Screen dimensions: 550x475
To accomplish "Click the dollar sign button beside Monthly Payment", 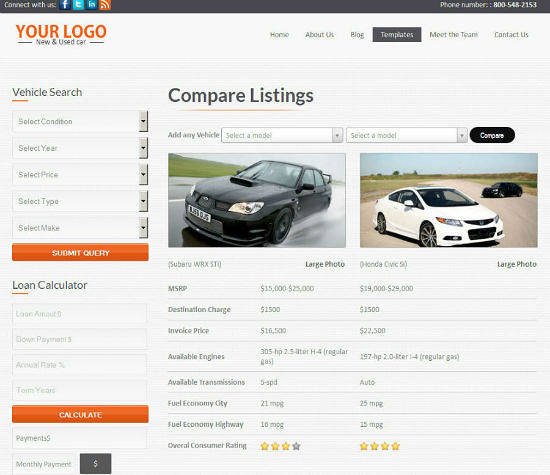I will coord(95,464).
